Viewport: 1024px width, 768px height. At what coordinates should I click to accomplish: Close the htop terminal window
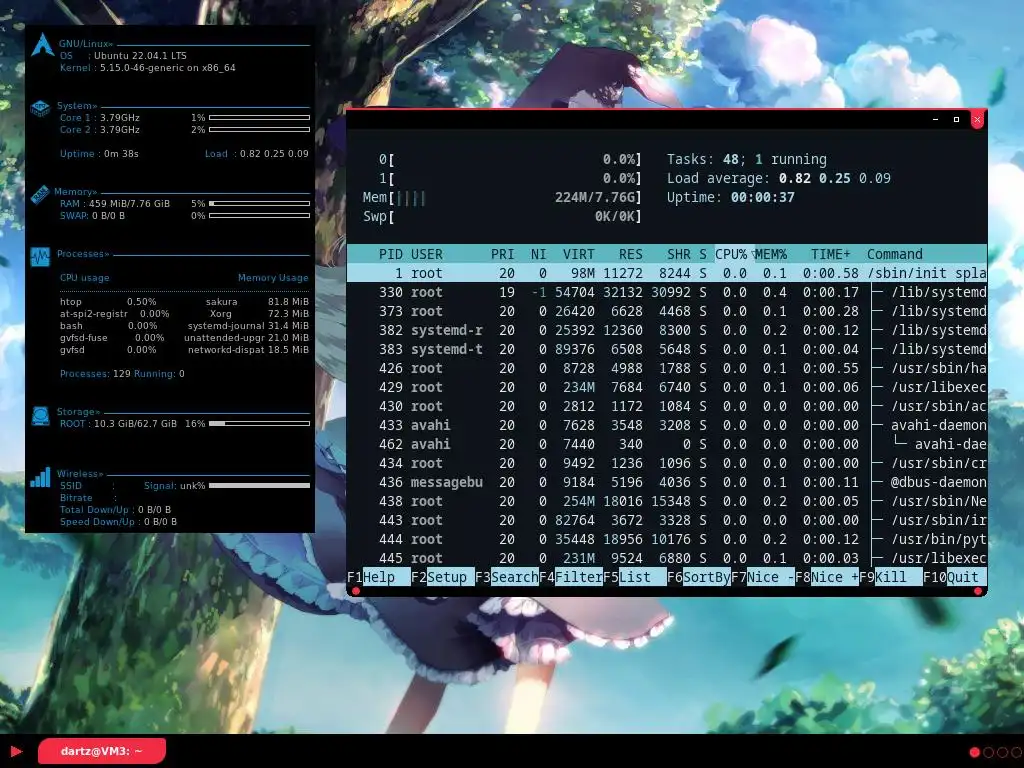[x=977, y=120]
